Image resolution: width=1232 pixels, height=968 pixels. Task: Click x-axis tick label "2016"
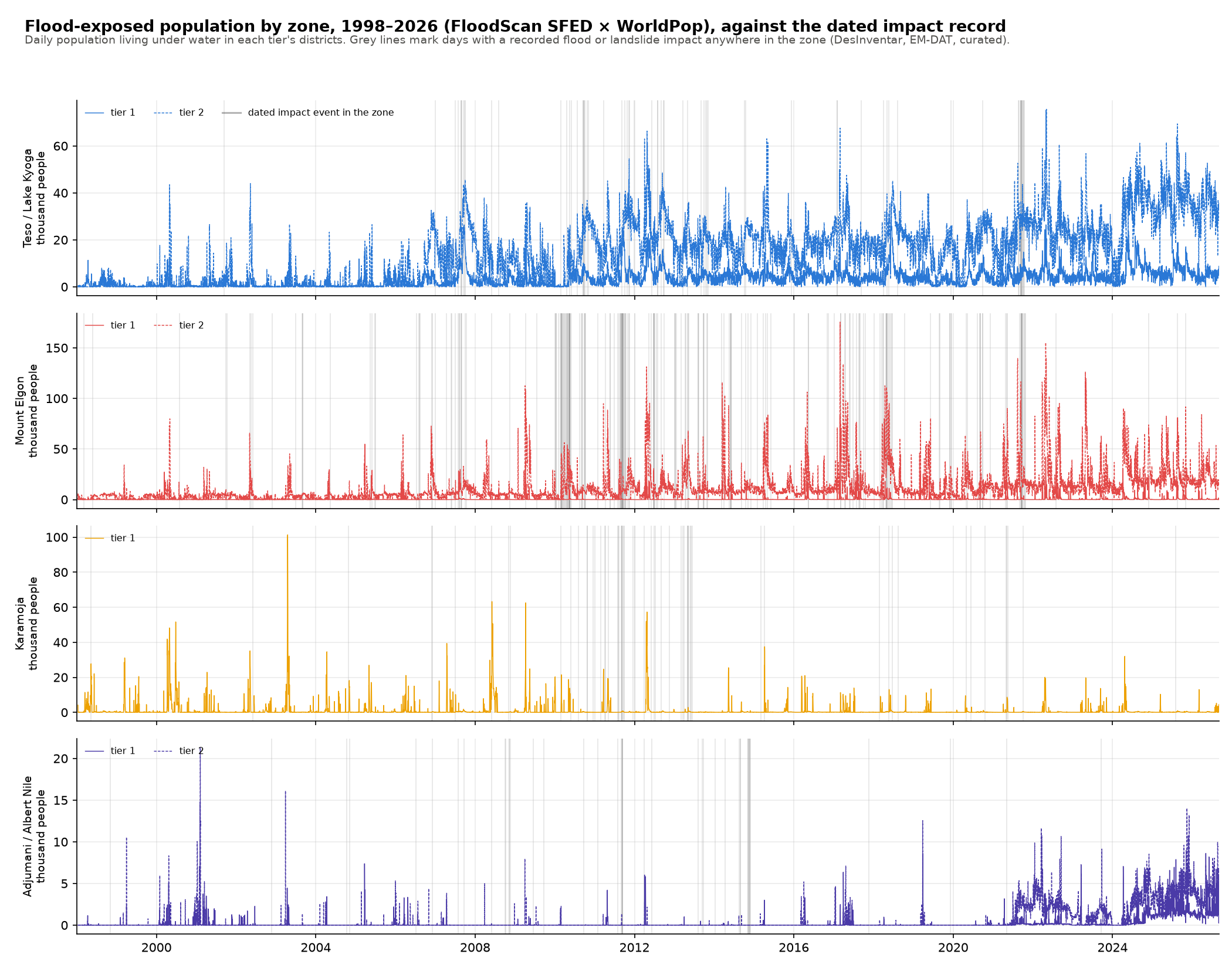tap(794, 948)
